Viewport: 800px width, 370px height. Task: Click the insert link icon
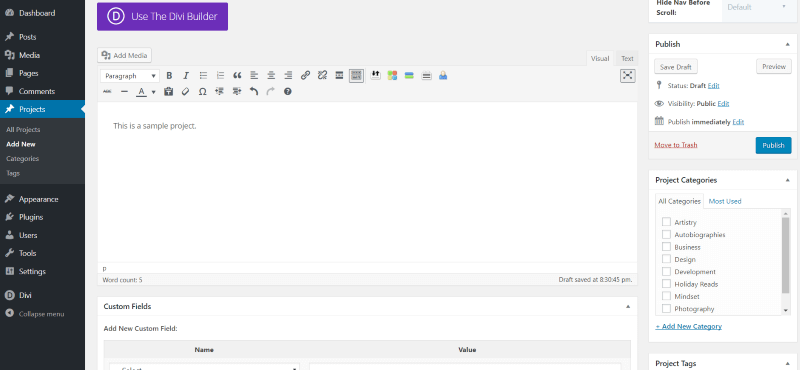pos(305,76)
